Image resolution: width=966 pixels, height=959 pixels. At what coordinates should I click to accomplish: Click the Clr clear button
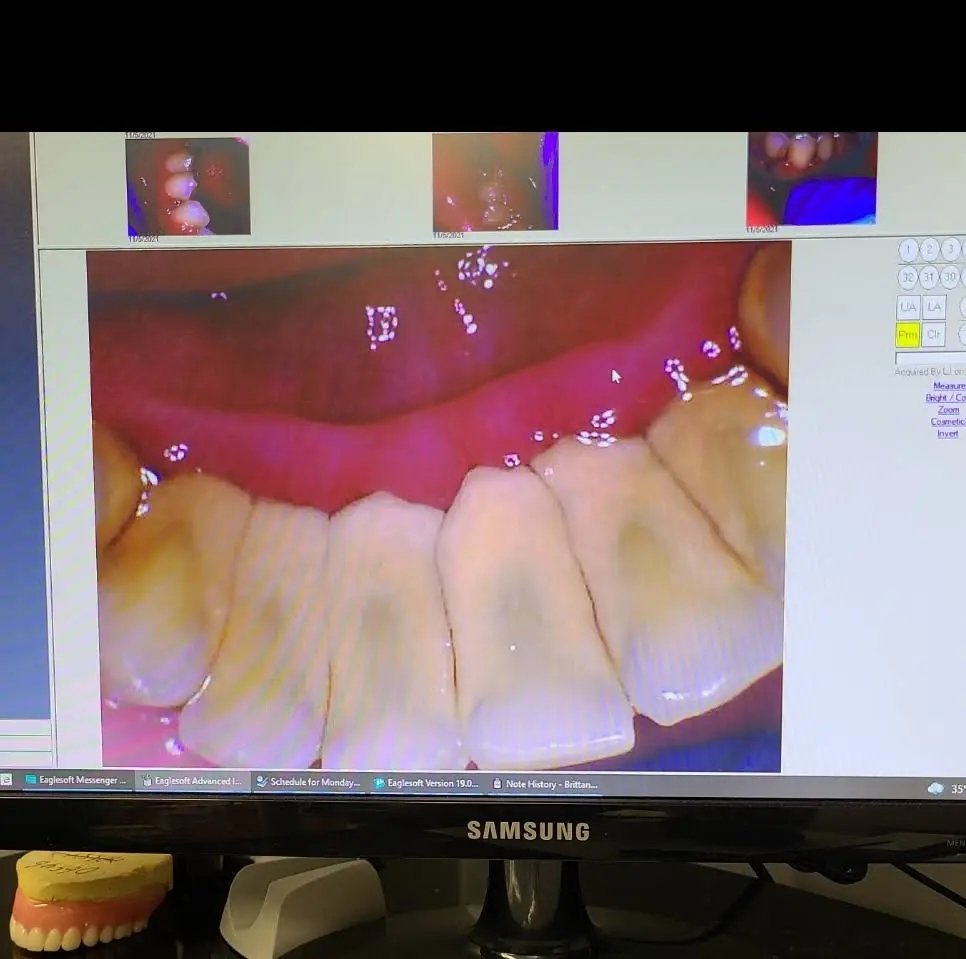point(934,334)
